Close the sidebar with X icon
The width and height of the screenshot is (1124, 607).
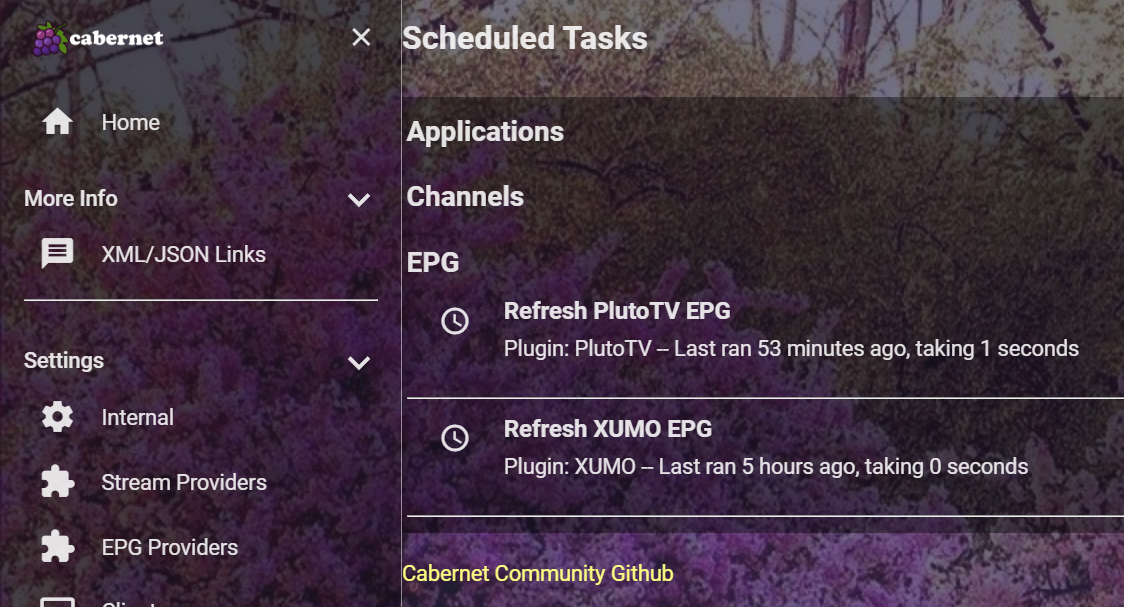click(x=361, y=38)
